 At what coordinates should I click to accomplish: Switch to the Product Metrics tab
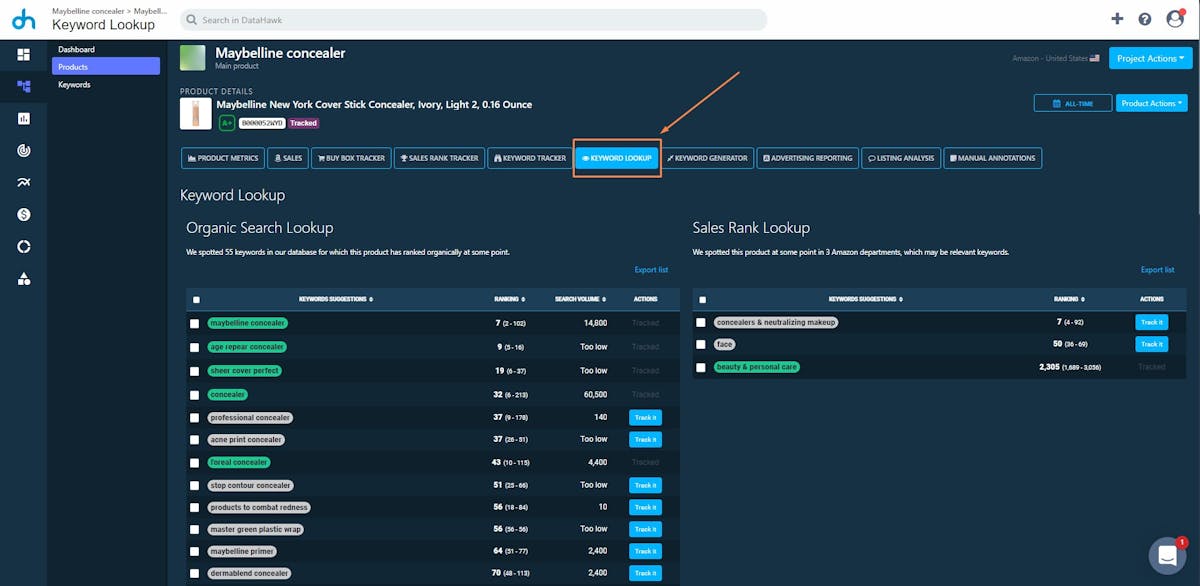coord(222,158)
